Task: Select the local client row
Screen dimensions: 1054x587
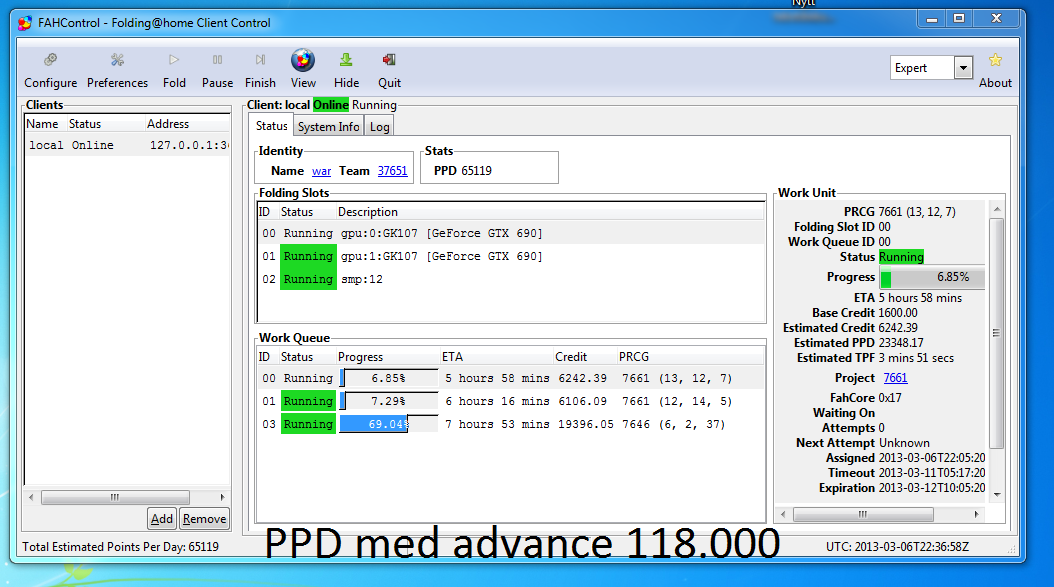Action: pyautogui.click(x=128, y=145)
